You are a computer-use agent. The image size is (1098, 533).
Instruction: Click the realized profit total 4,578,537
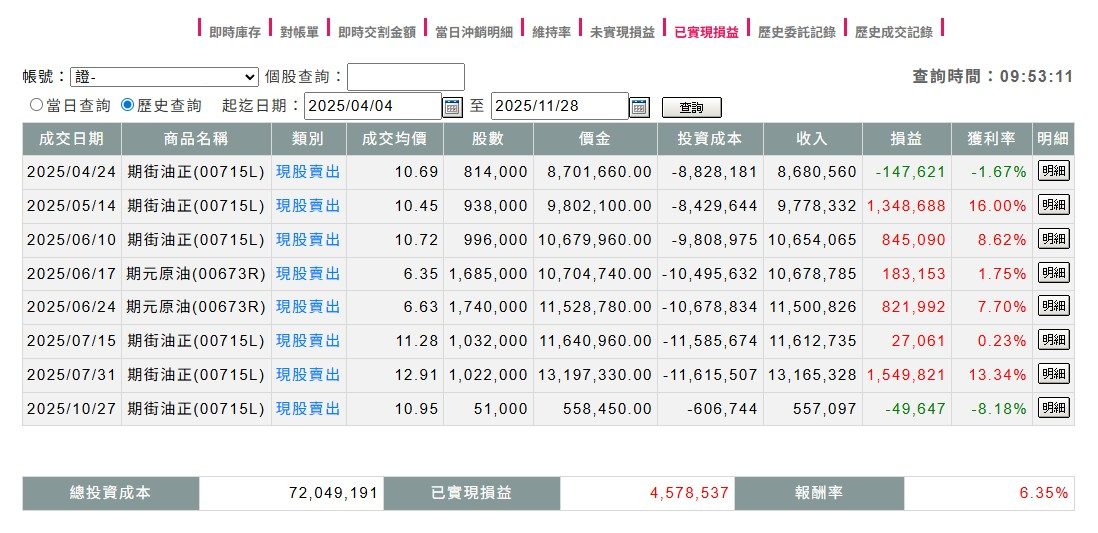[689, 493]
